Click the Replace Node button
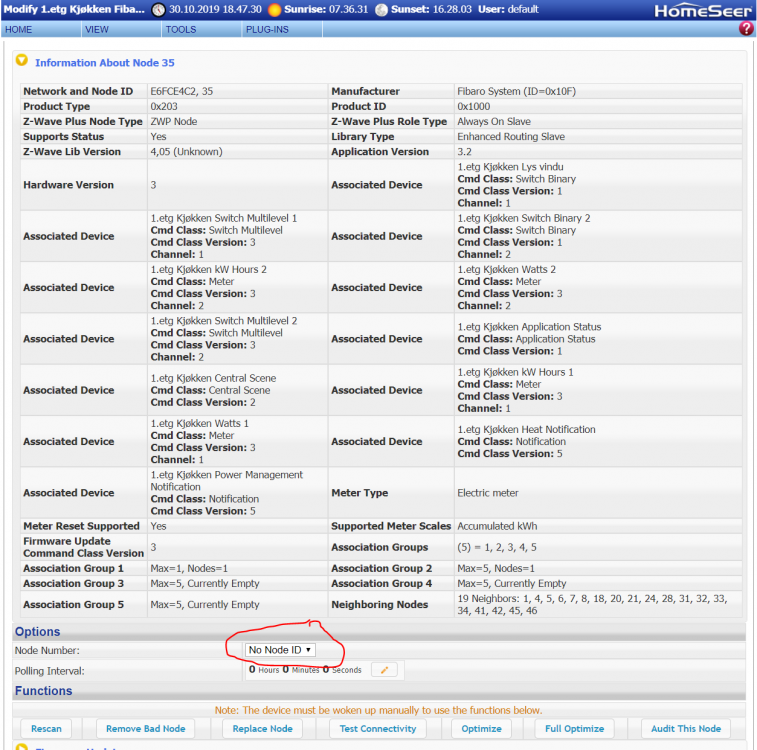 point(262,729)
